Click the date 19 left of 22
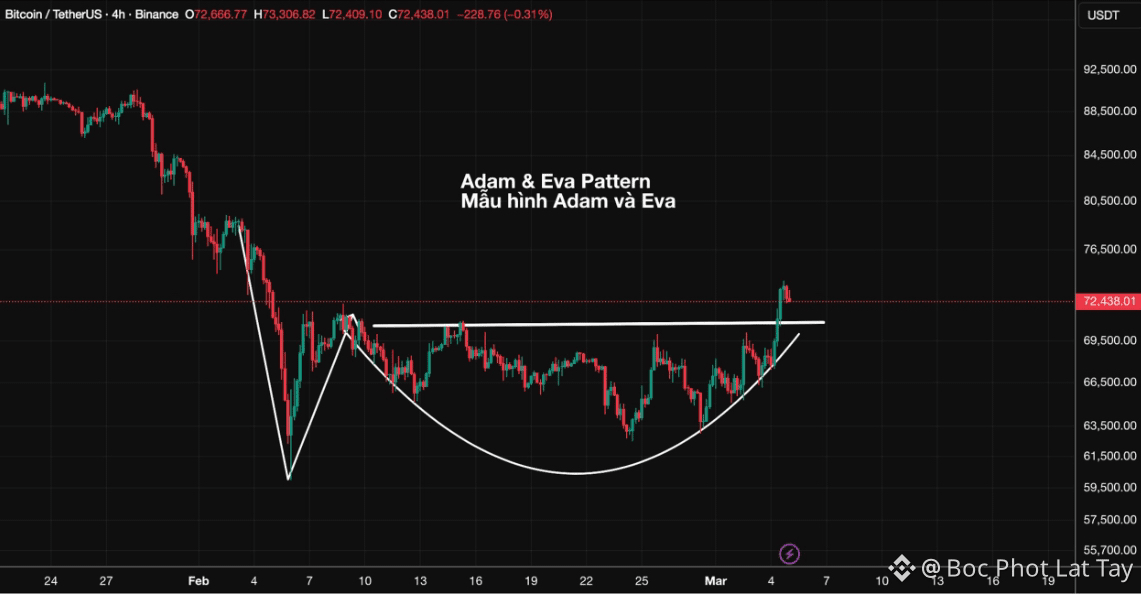 click(530, 581)
